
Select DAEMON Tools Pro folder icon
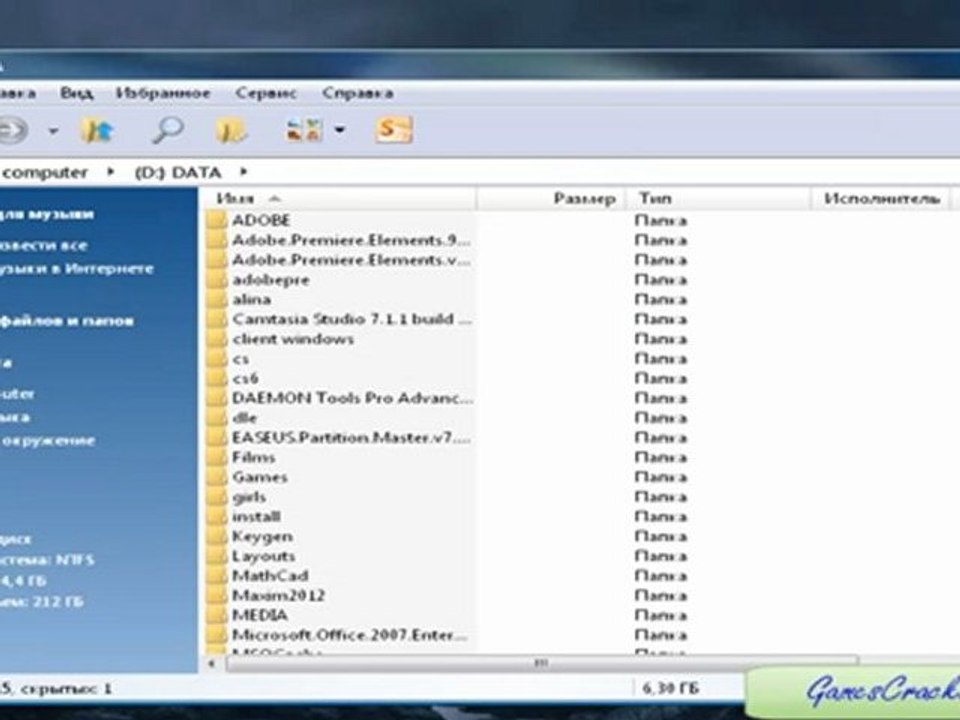tap(217, 398)
